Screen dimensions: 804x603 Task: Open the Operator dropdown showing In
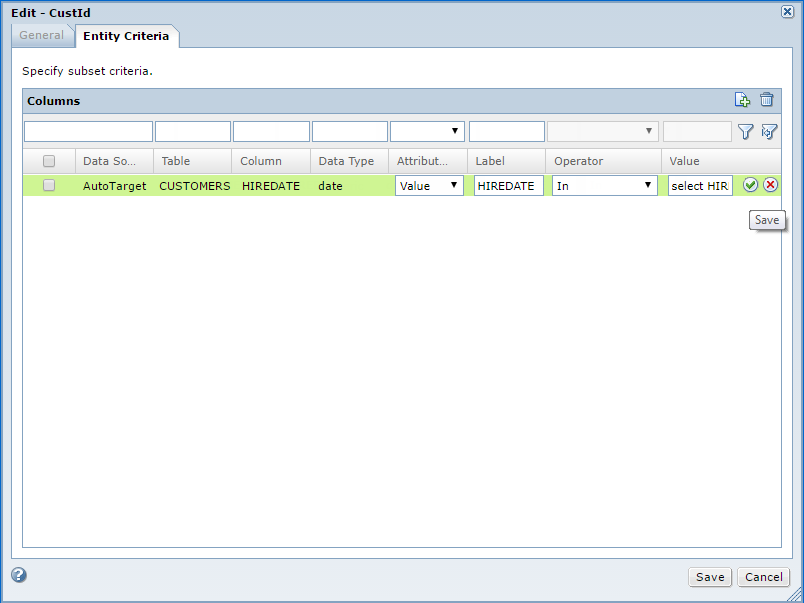605,186
